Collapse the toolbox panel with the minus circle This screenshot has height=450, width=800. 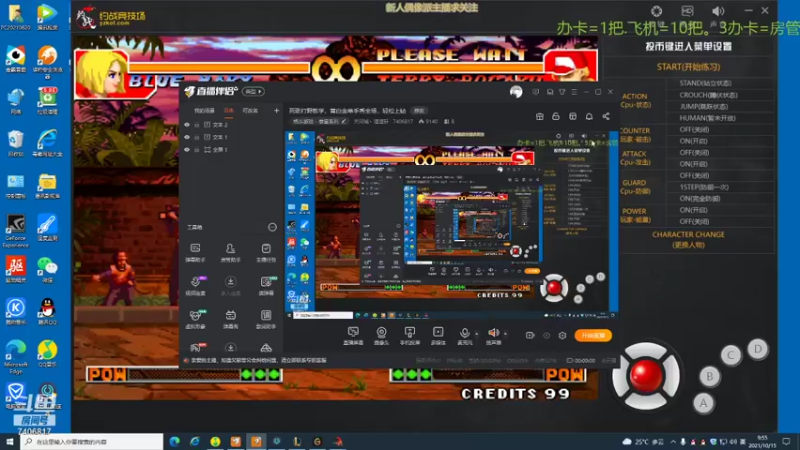[x=272, y=227]
